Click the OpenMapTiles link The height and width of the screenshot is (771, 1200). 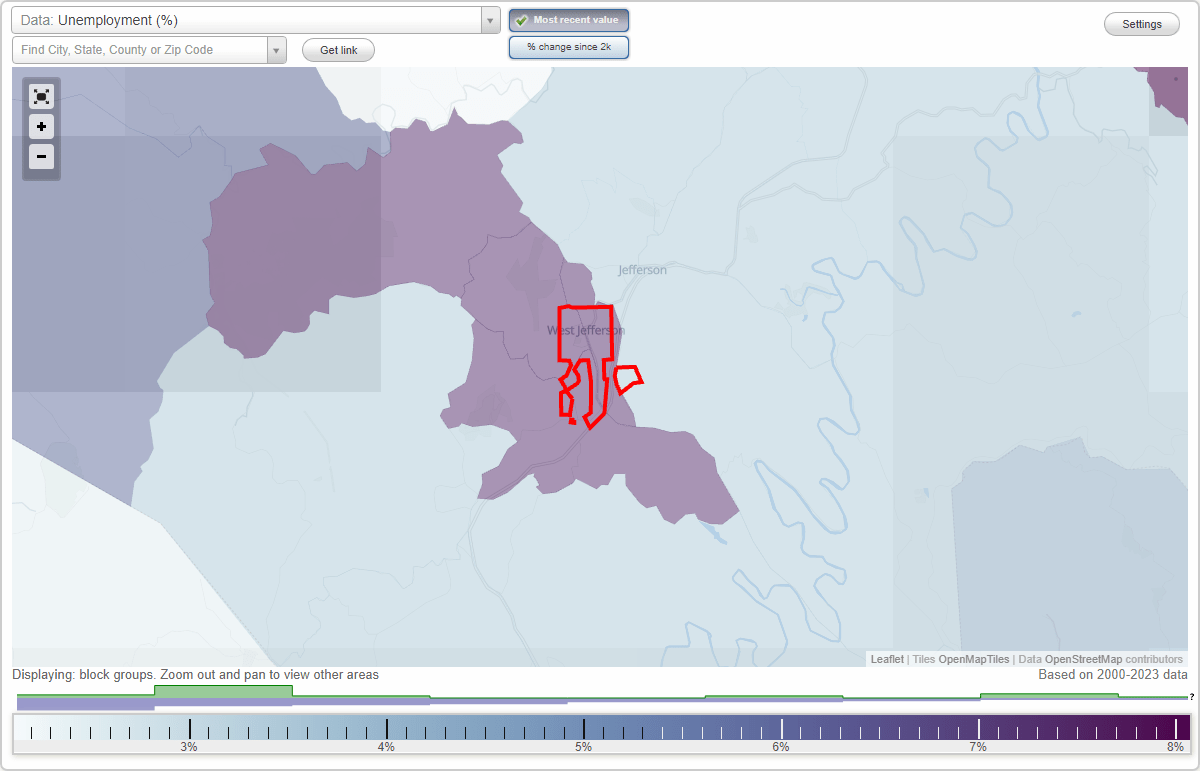click(973, 659)
